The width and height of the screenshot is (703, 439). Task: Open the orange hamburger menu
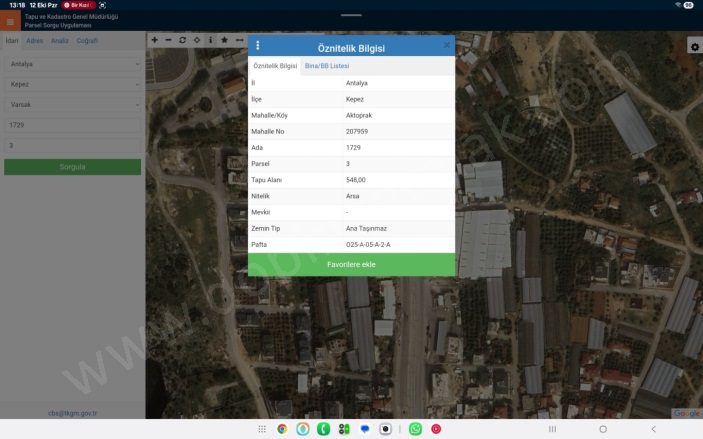pyautogui.click(x=11, y=21)
